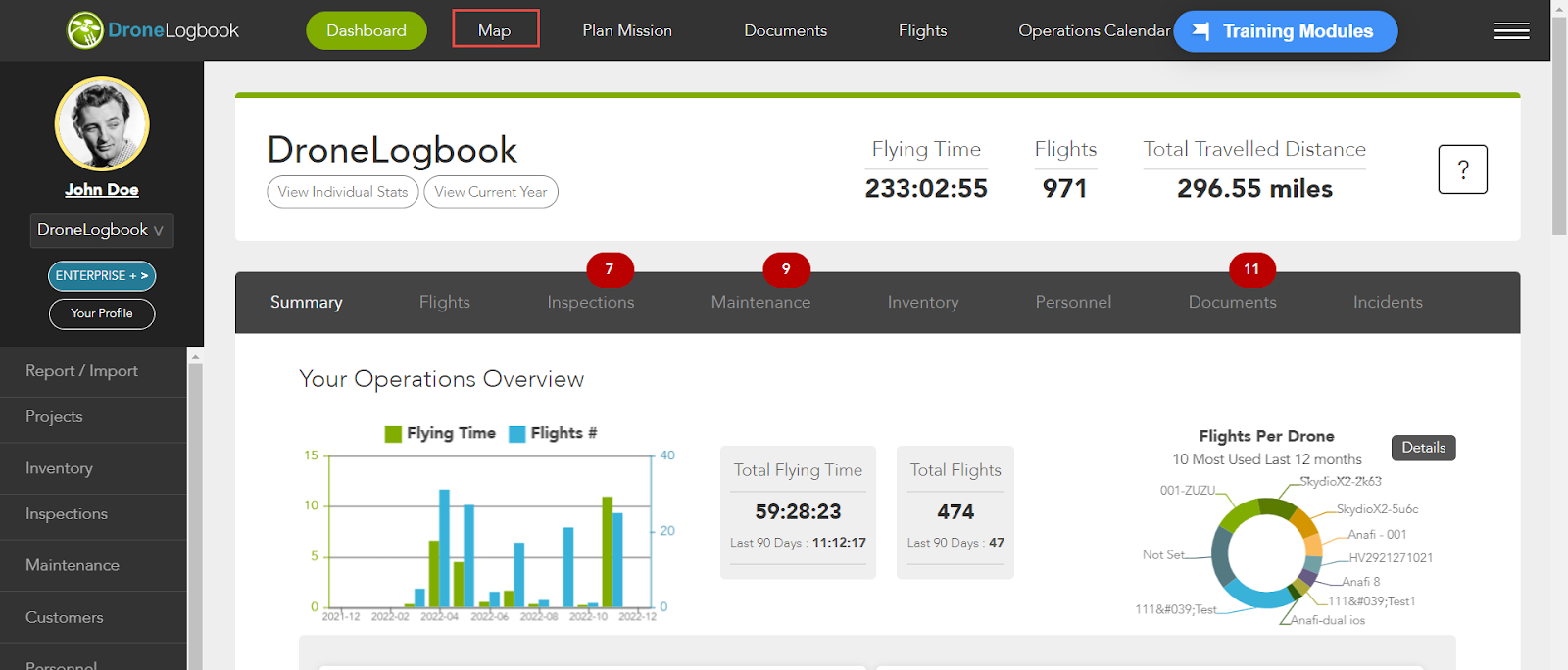Image resolution: width=1568 pixels, height=670 pixels.
Task: Click the Your Operations Overview heading
Action: (x=441, y=379)
